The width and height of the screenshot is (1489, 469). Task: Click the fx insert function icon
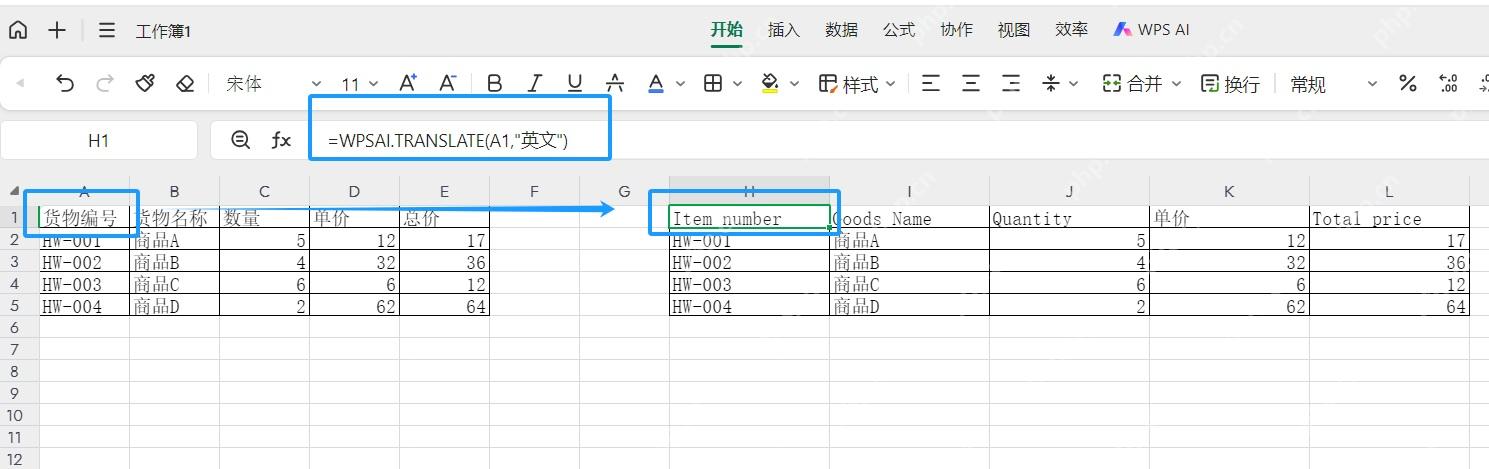point(281,140)
